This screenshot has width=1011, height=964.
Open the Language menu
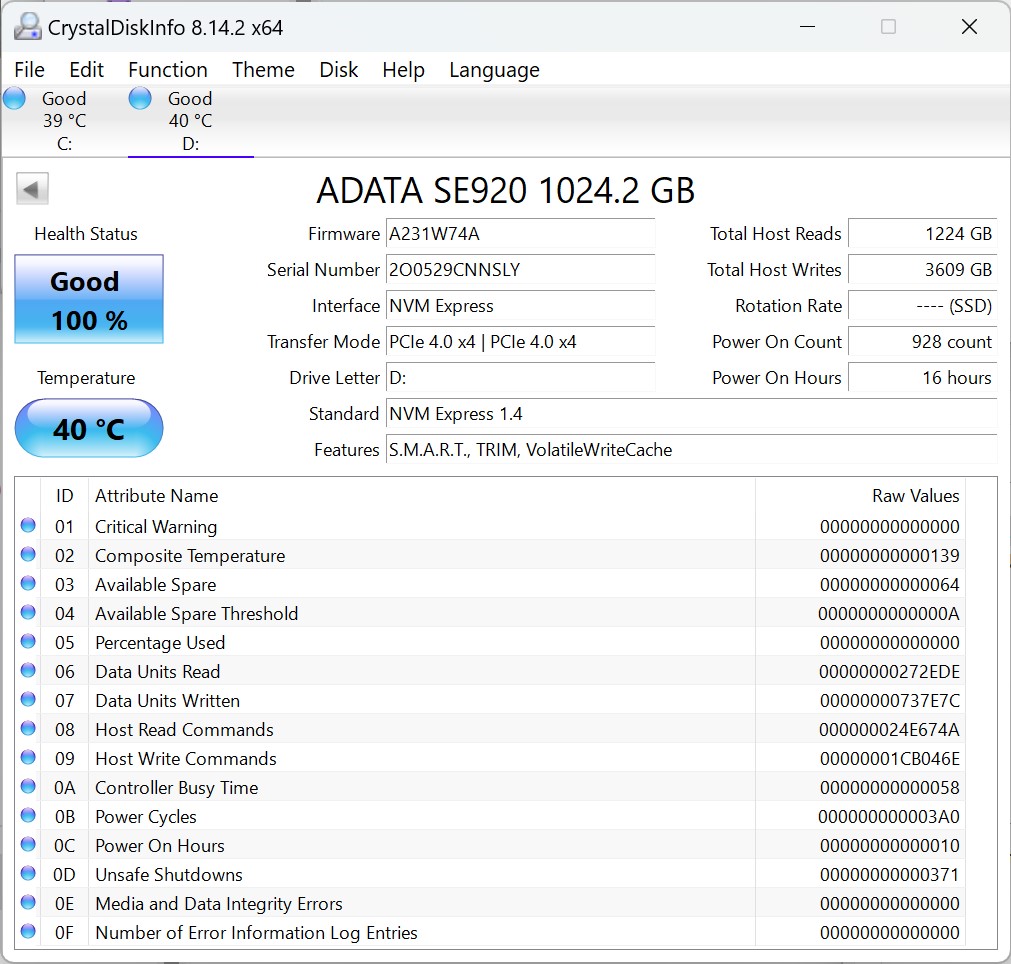[x=494, y=70]
